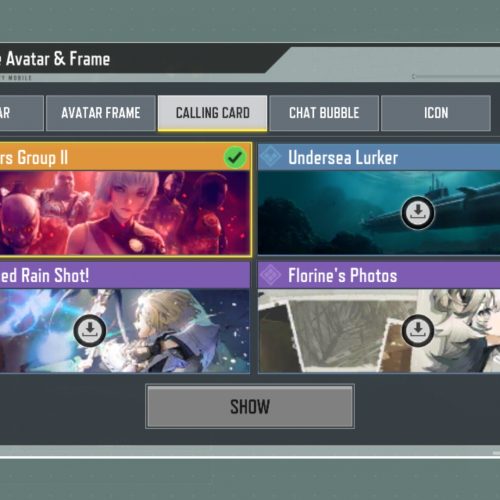Select the Florine's Photos title bar
This screenshot has width=500, height=500.
(379, 275)
